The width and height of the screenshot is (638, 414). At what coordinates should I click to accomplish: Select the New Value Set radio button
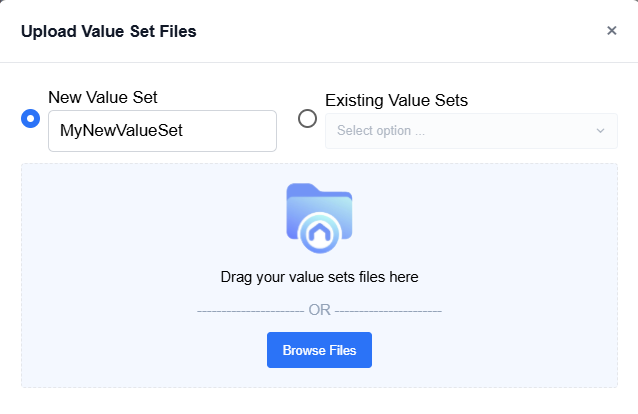click(31, 118)
